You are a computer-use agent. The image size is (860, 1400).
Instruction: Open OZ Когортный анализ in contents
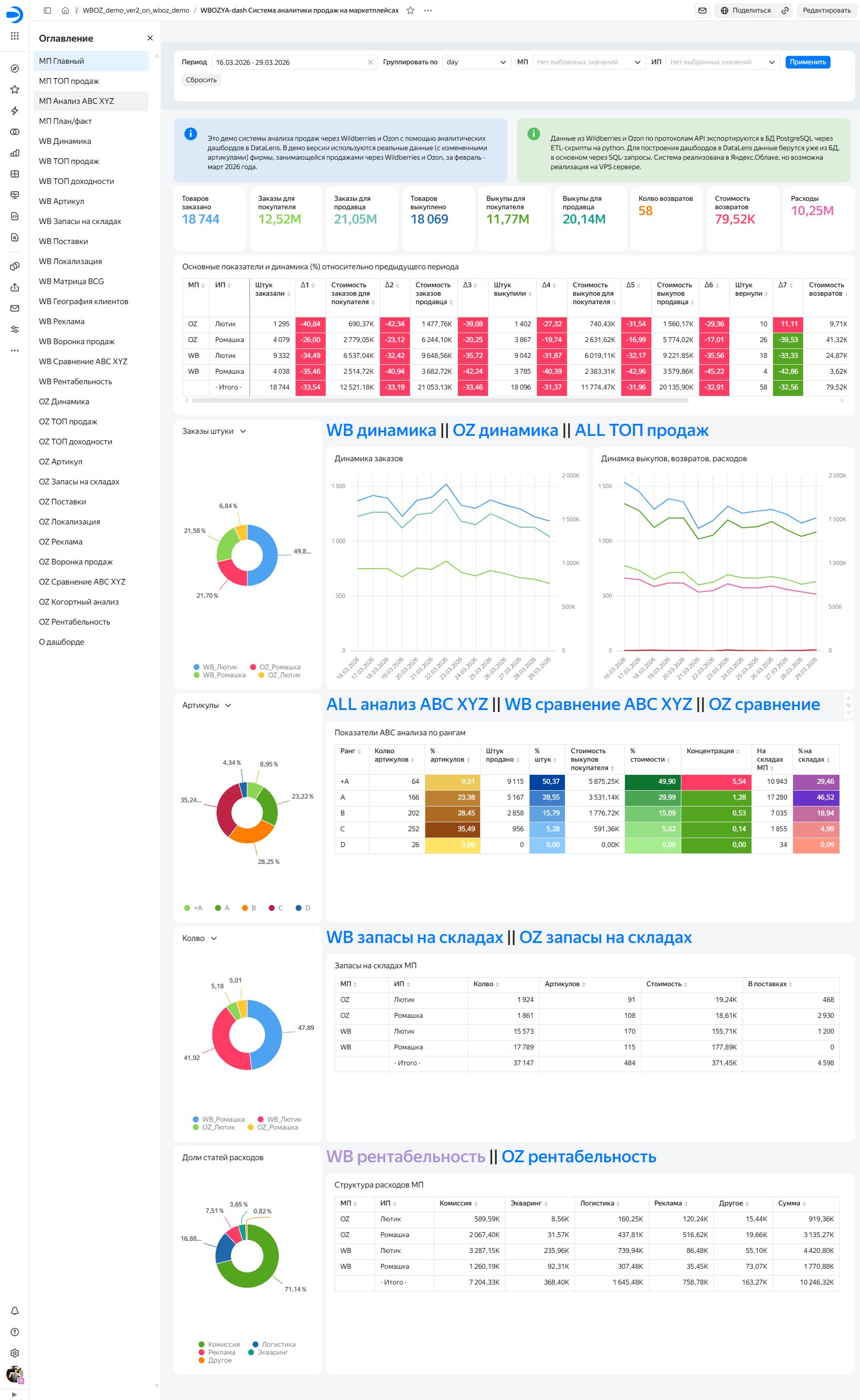coord(91,602)
